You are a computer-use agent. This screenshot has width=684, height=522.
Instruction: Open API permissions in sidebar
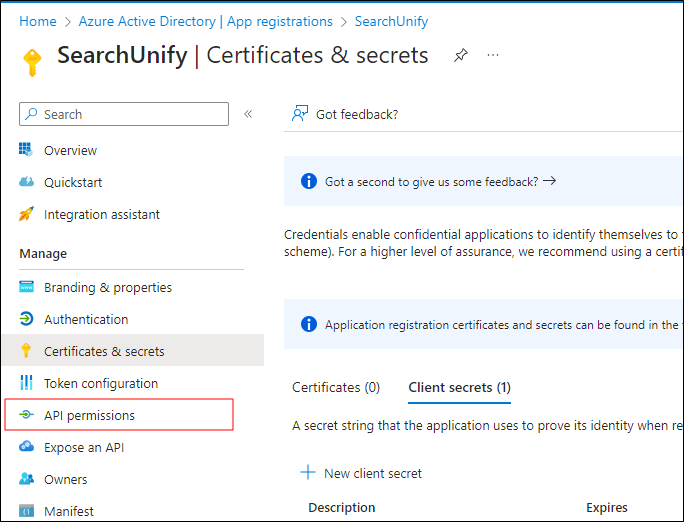pos(89,415)
